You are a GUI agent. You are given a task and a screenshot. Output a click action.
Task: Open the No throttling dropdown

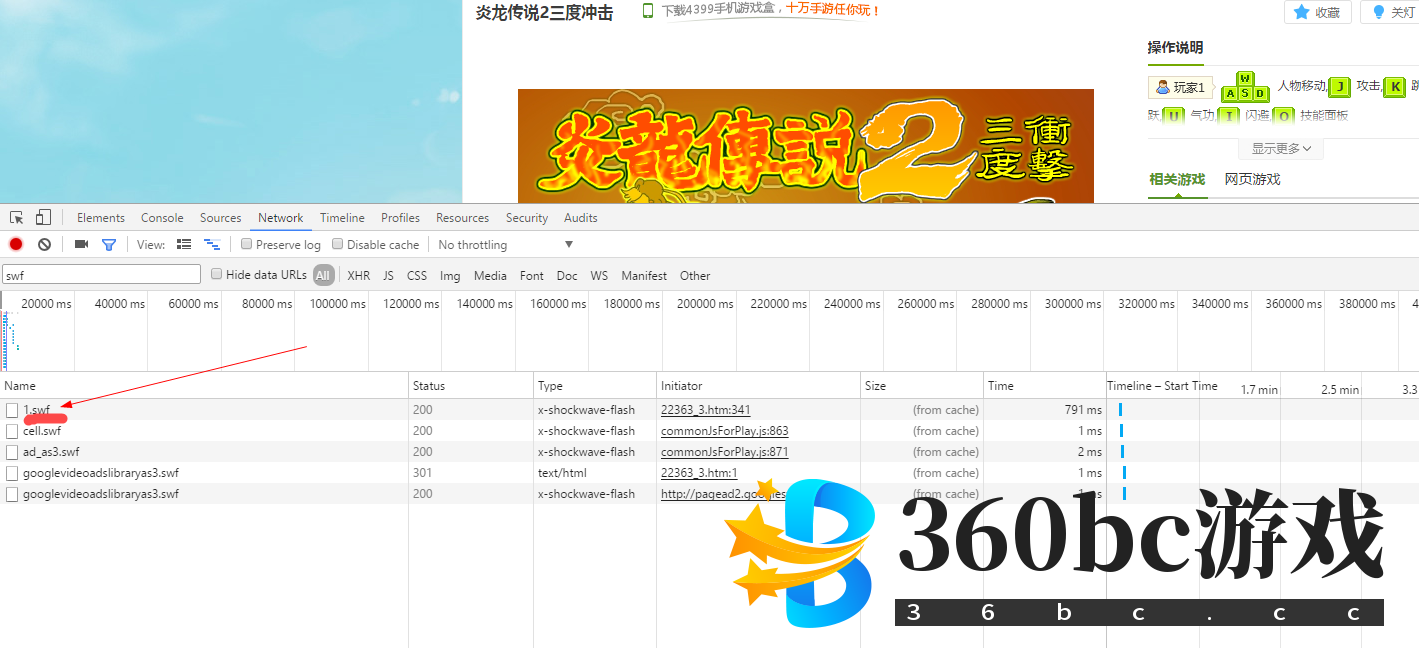[x=505, y=245]
